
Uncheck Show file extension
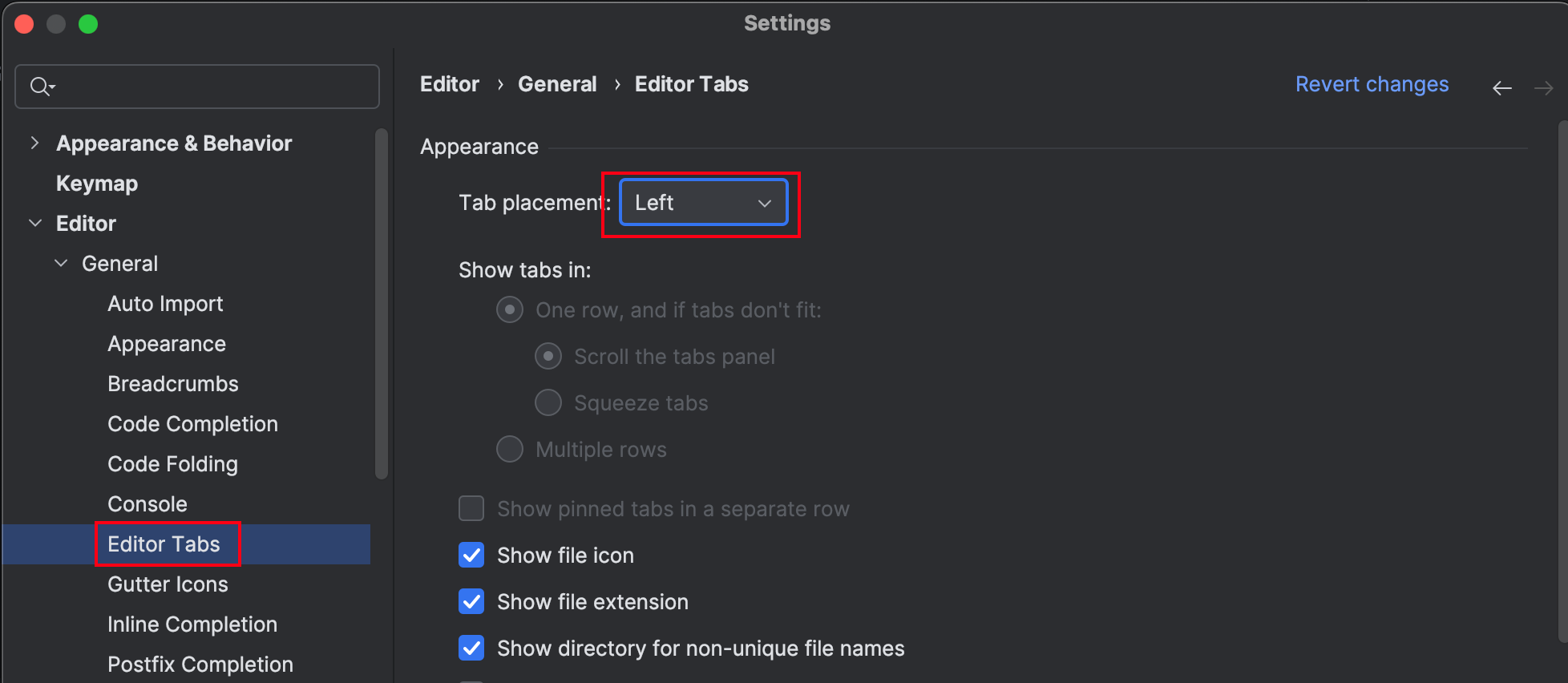point(471,601)
